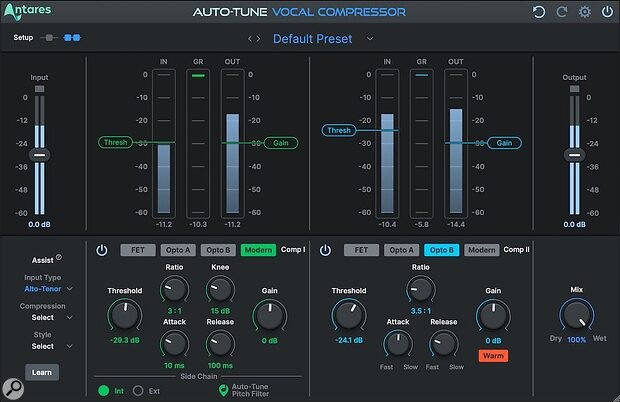This screenshot has width=620, height=402.
Task: Click the Comp I Knee knob
Action: tap(220, 290)
